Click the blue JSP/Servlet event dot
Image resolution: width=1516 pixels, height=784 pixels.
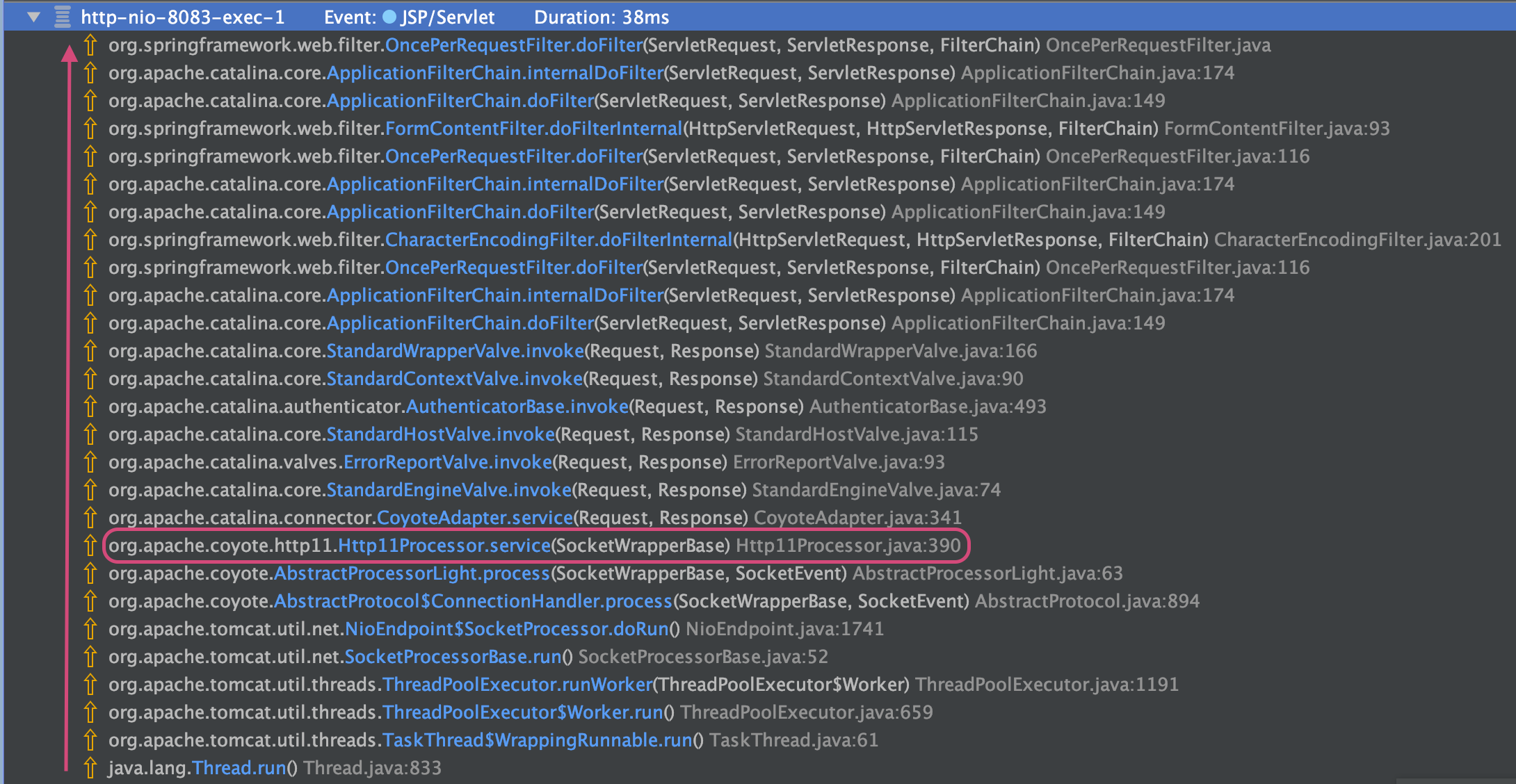pyautogui.click(x=389, y=17)
